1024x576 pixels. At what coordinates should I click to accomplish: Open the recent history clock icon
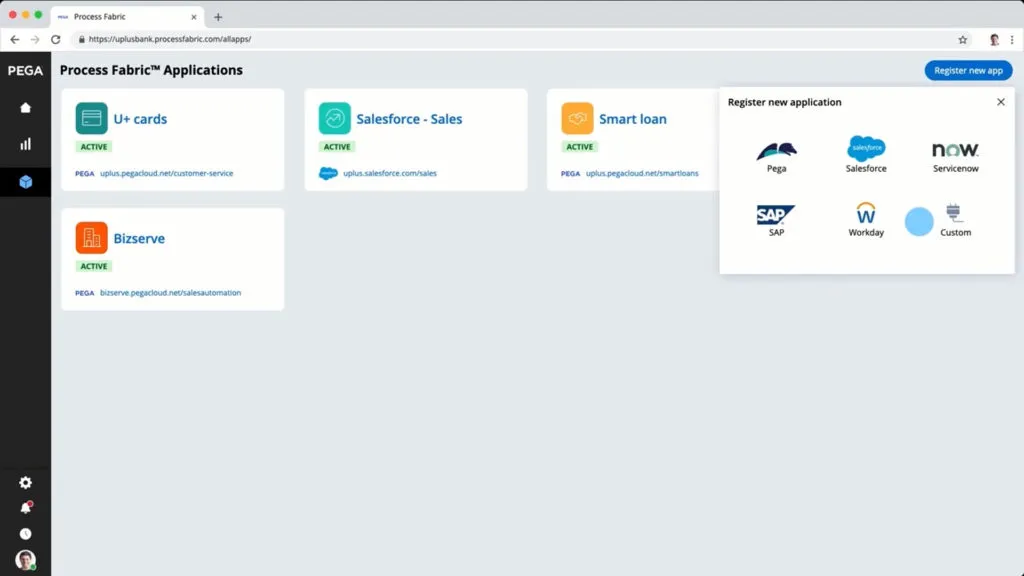point(25,534)
